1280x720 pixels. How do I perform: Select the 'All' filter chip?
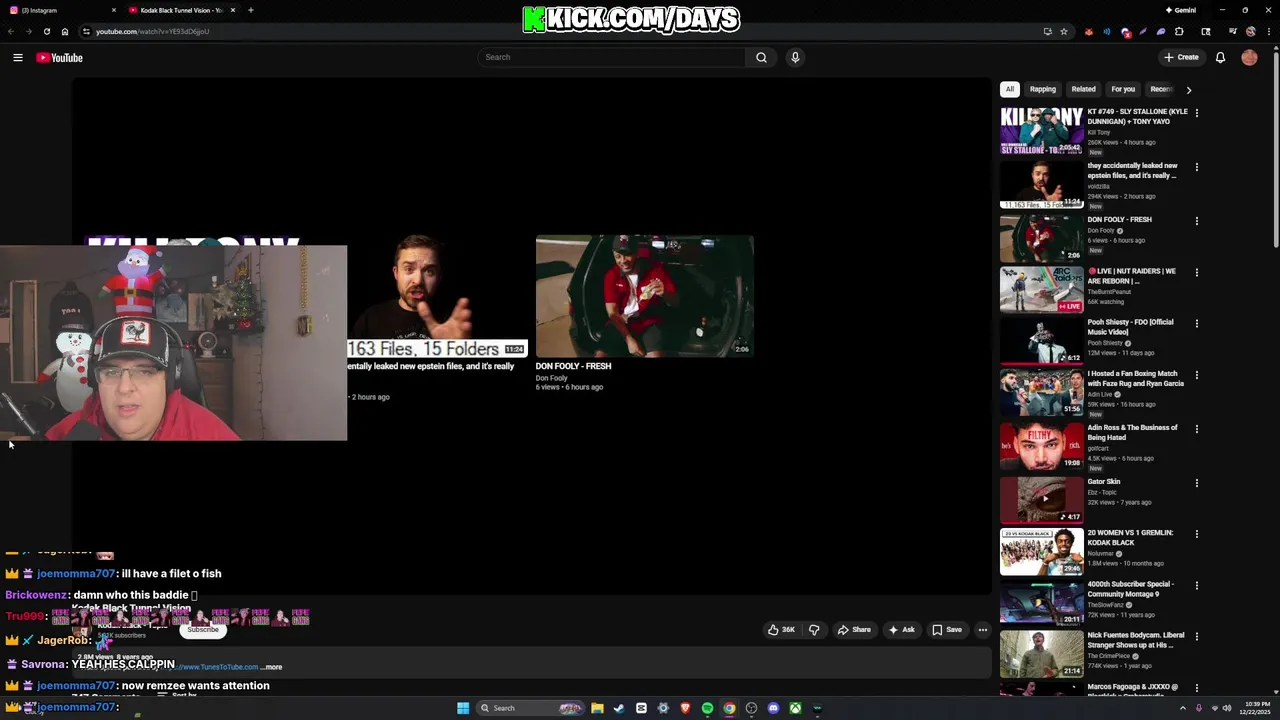(x=1010, y=89)
